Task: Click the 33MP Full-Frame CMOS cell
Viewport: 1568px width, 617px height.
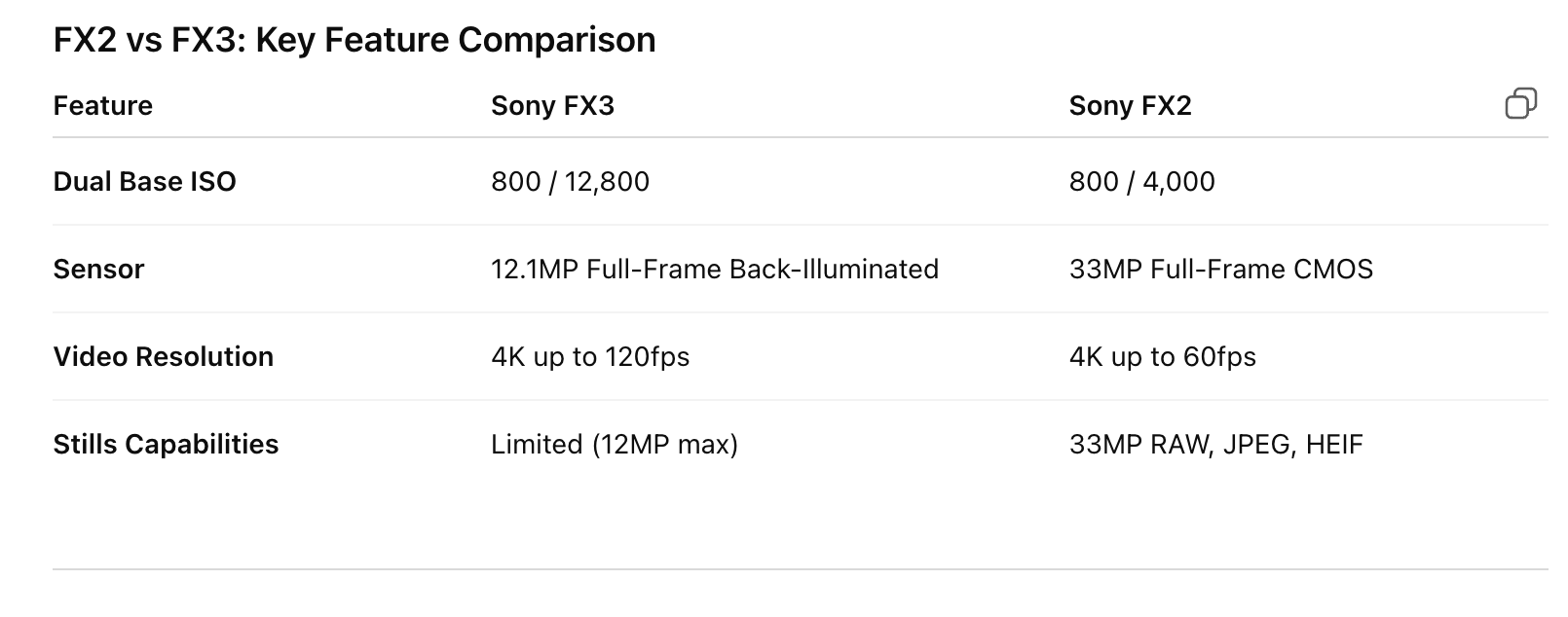Action: (x=1221, y=270)
